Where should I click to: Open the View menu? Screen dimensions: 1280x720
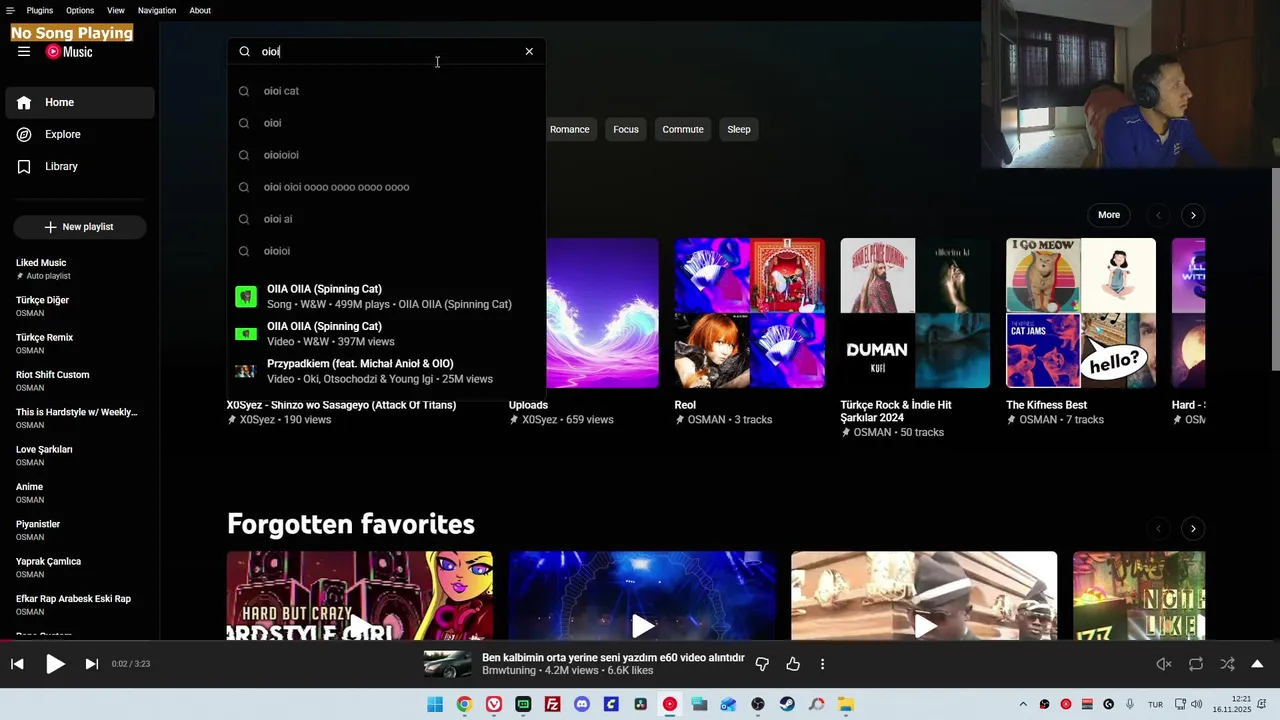click(116, 10)
